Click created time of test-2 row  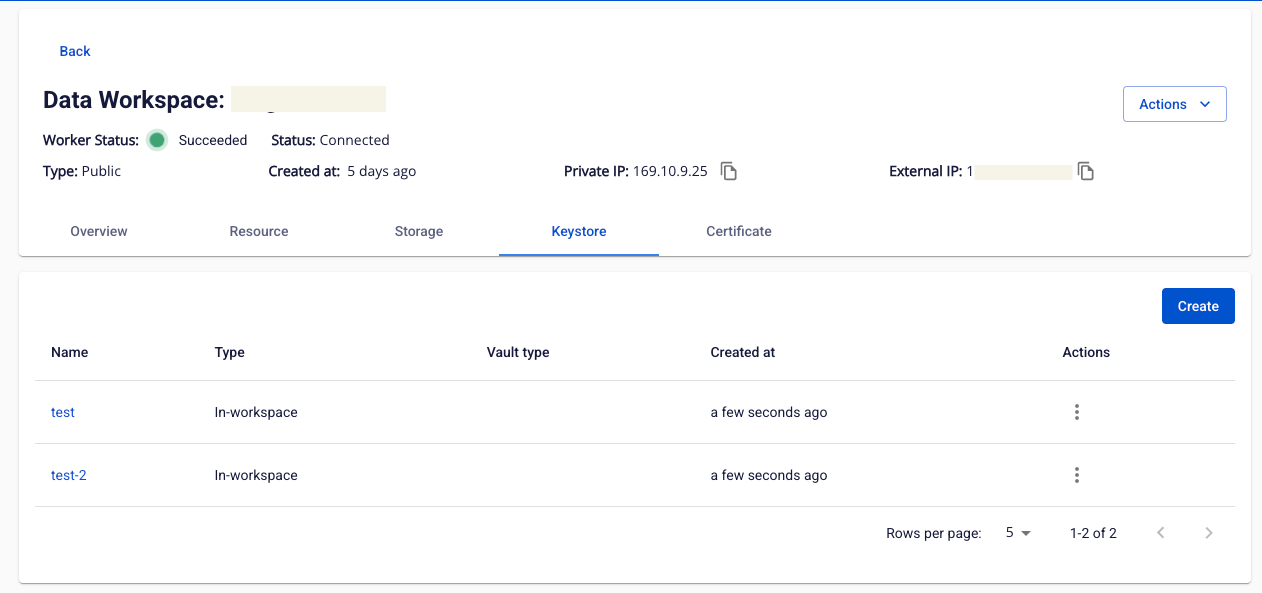coord(769,475)
